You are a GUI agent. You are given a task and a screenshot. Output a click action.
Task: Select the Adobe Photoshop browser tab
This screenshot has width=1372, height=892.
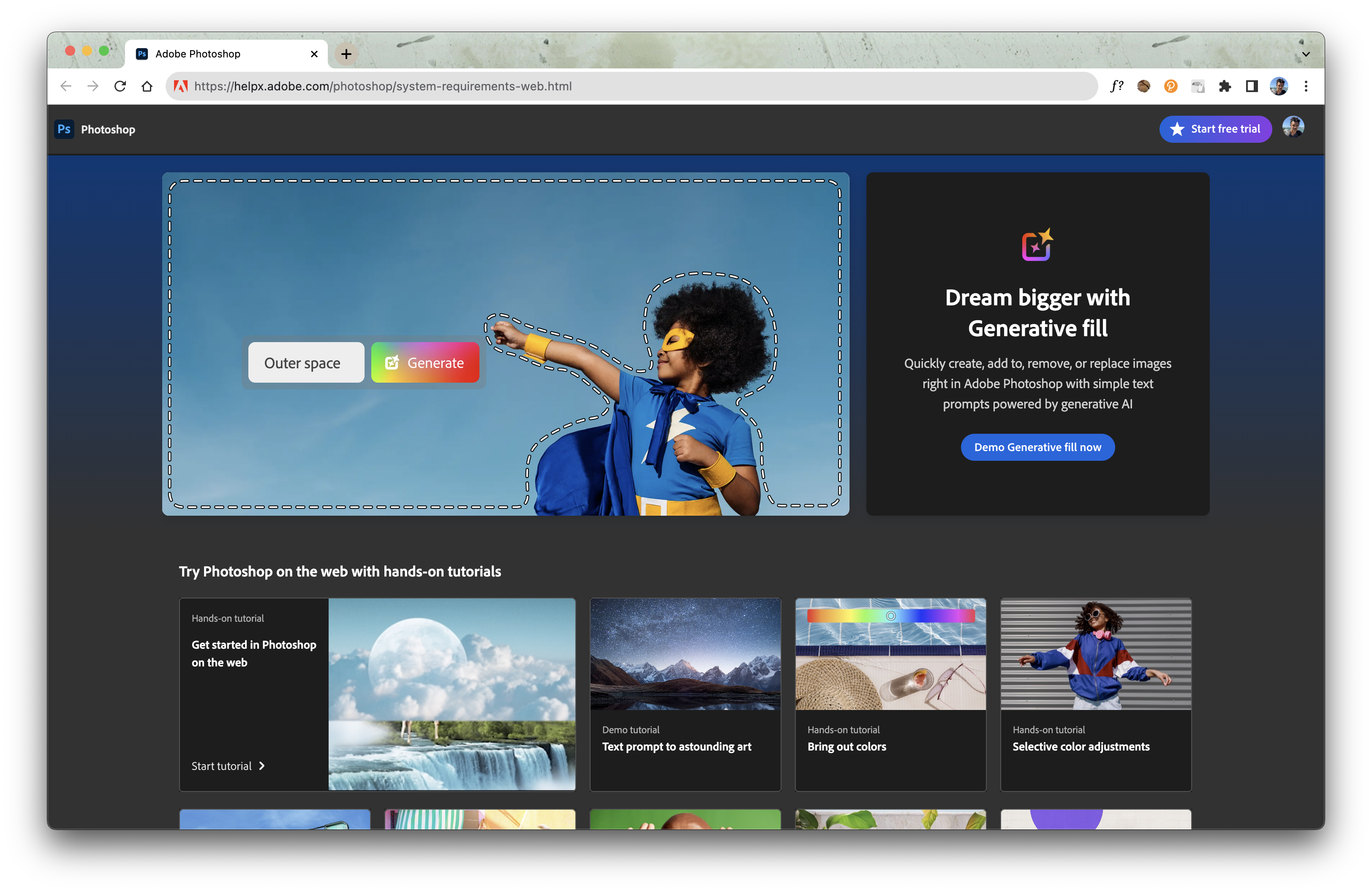226,54
